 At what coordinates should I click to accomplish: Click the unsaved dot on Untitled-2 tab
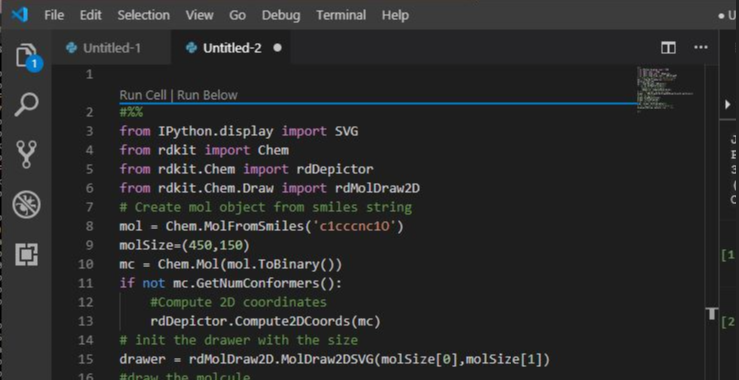click(277, 48)
